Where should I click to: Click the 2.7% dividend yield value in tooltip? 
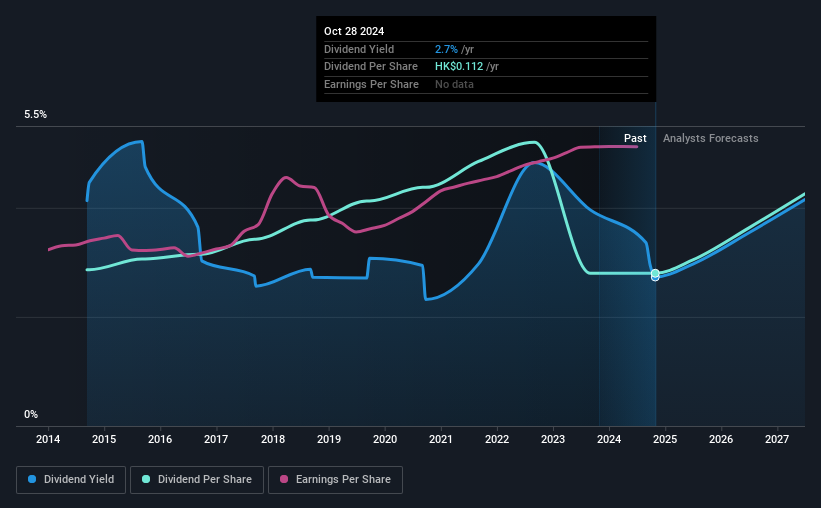[x=446, y=49]
